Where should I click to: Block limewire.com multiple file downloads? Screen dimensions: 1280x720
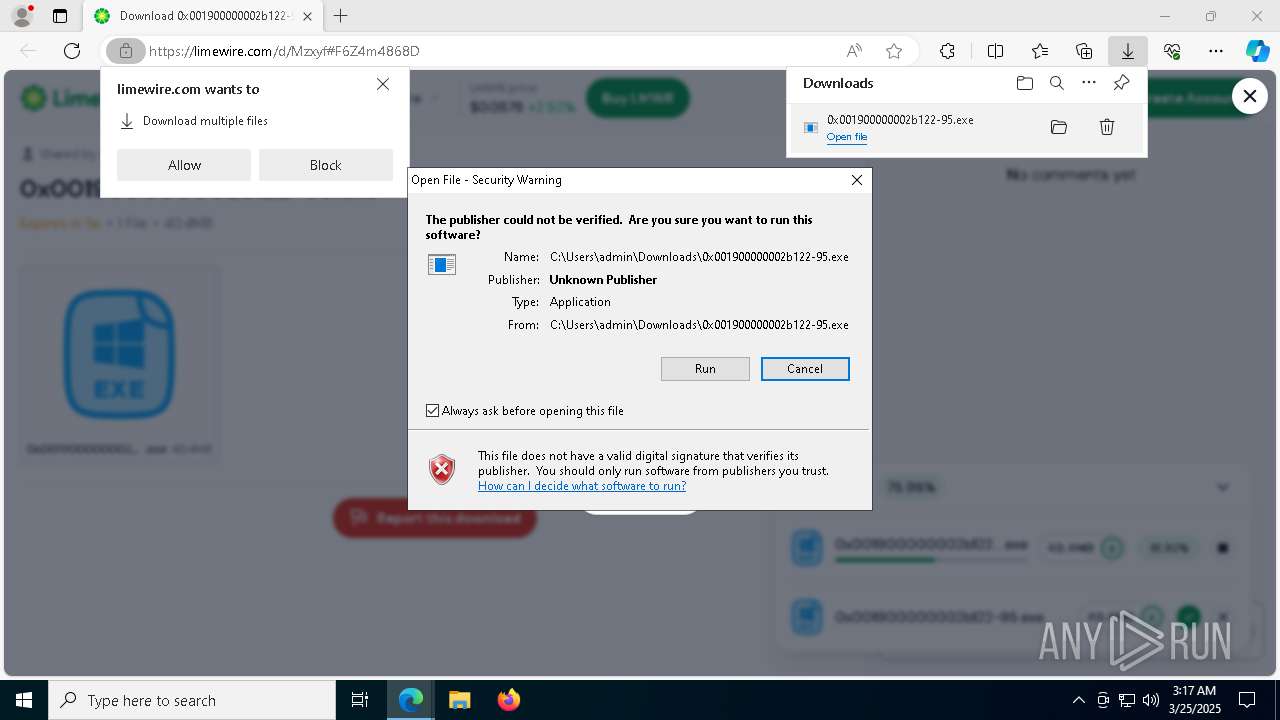(326, 165)
